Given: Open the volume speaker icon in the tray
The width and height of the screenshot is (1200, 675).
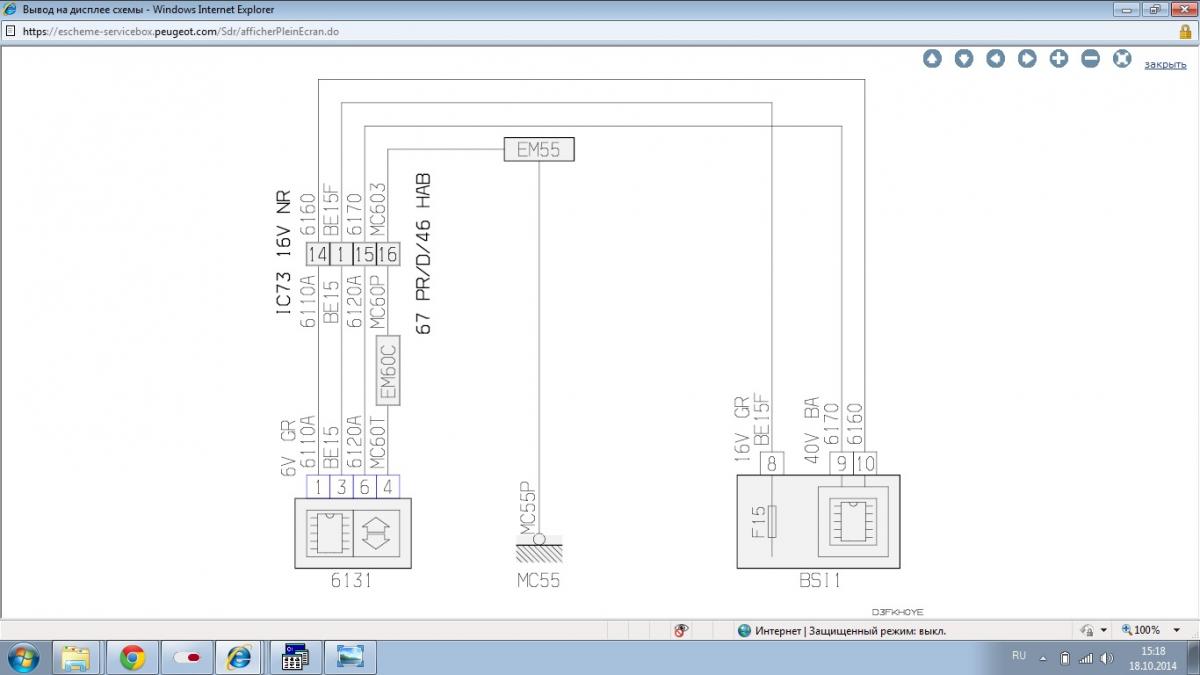Looking at the screenshot, I should pos(1106,658).
